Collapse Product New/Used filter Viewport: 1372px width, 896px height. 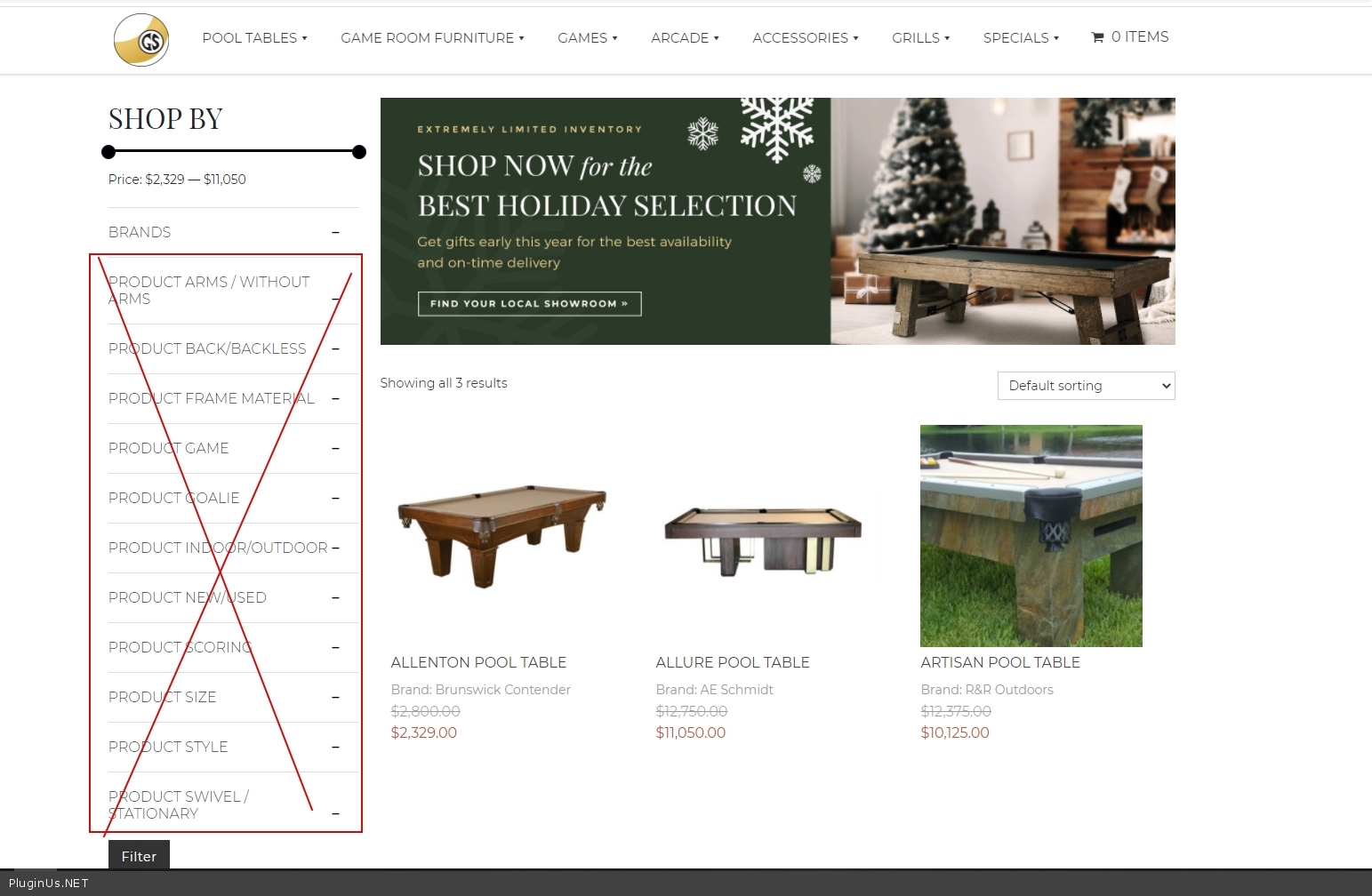pos(335,598)
